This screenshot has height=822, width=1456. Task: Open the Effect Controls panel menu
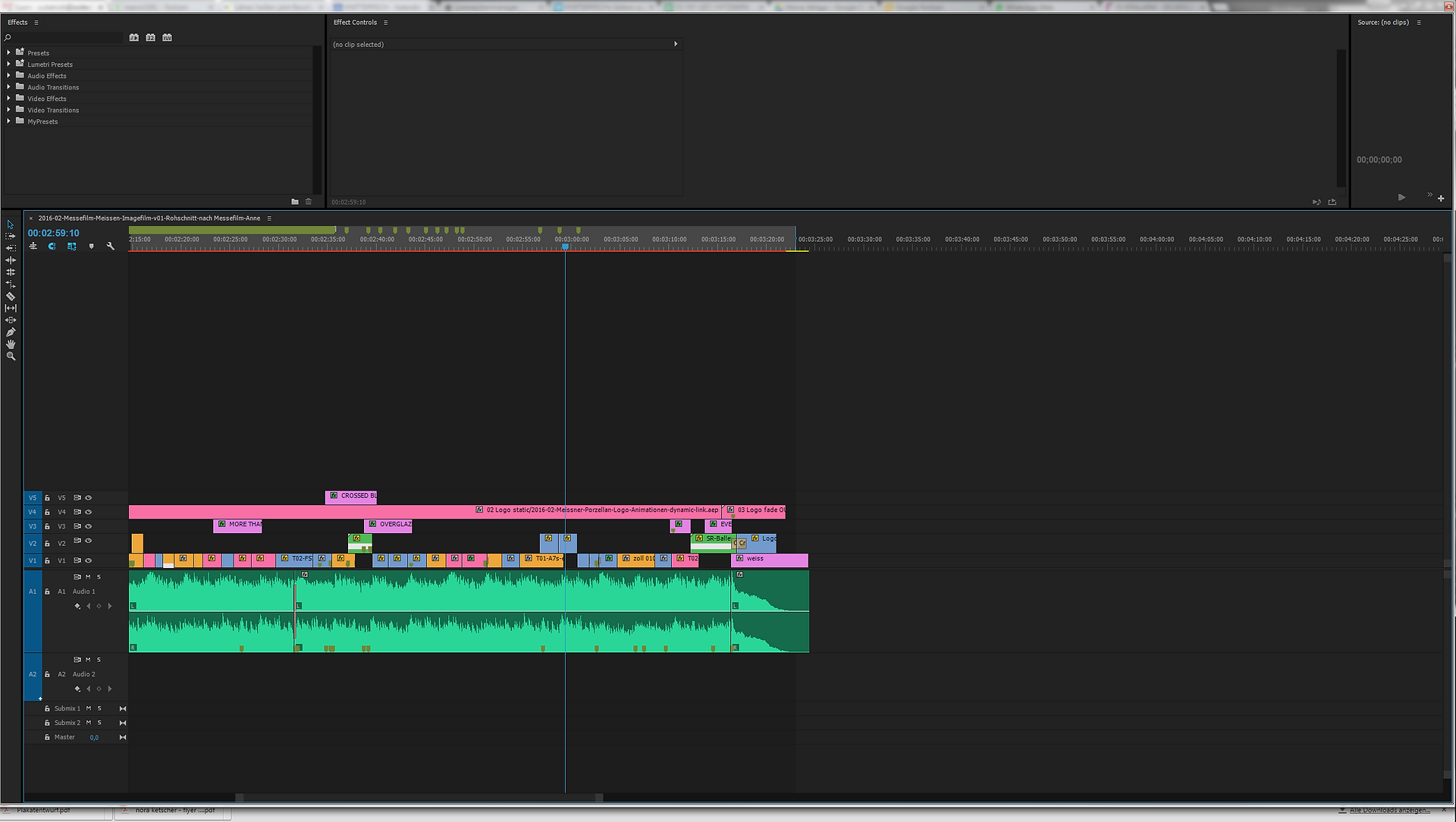click(x=385, y=23)
